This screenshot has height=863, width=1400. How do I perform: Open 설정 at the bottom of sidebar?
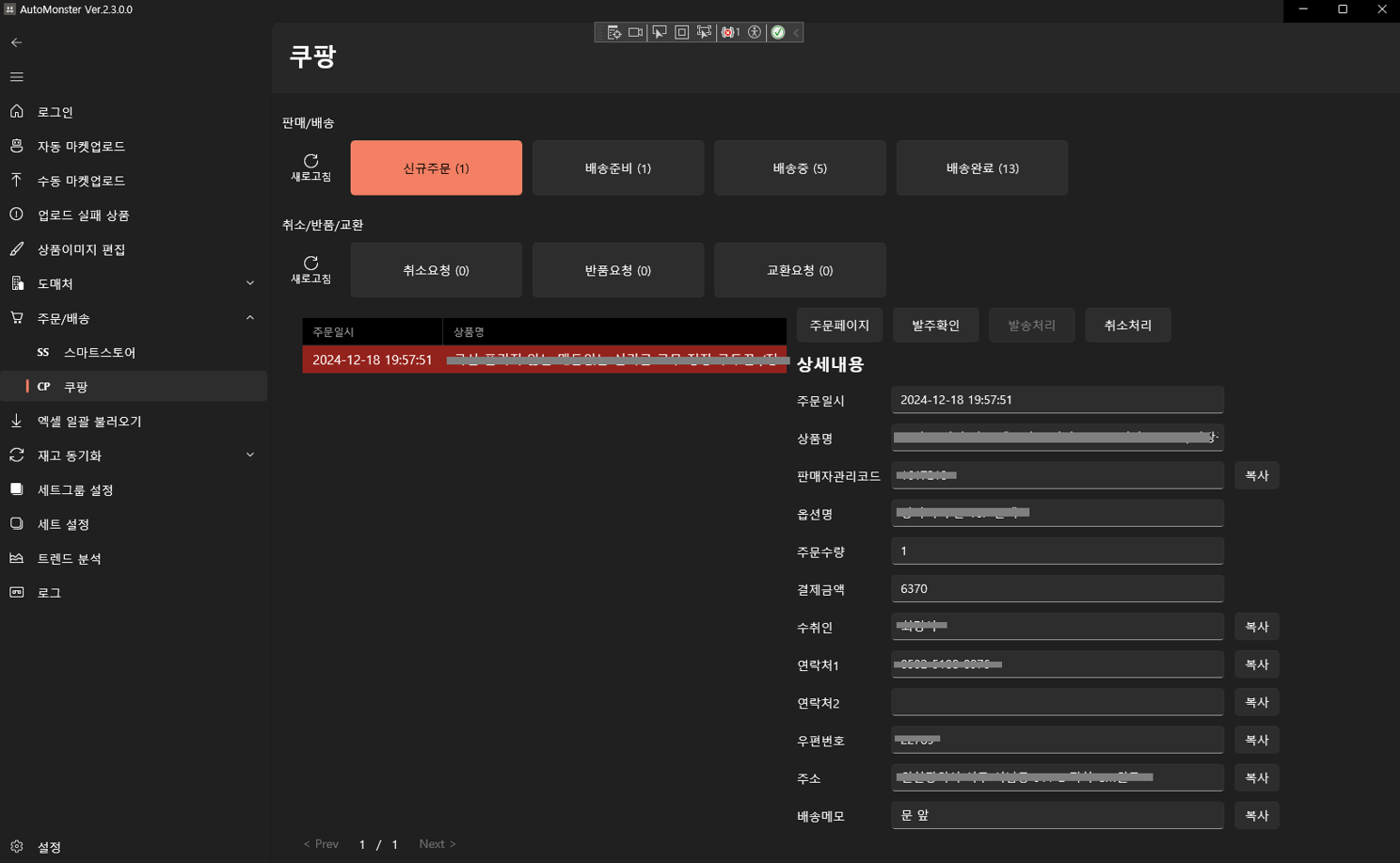click(134, 846)
